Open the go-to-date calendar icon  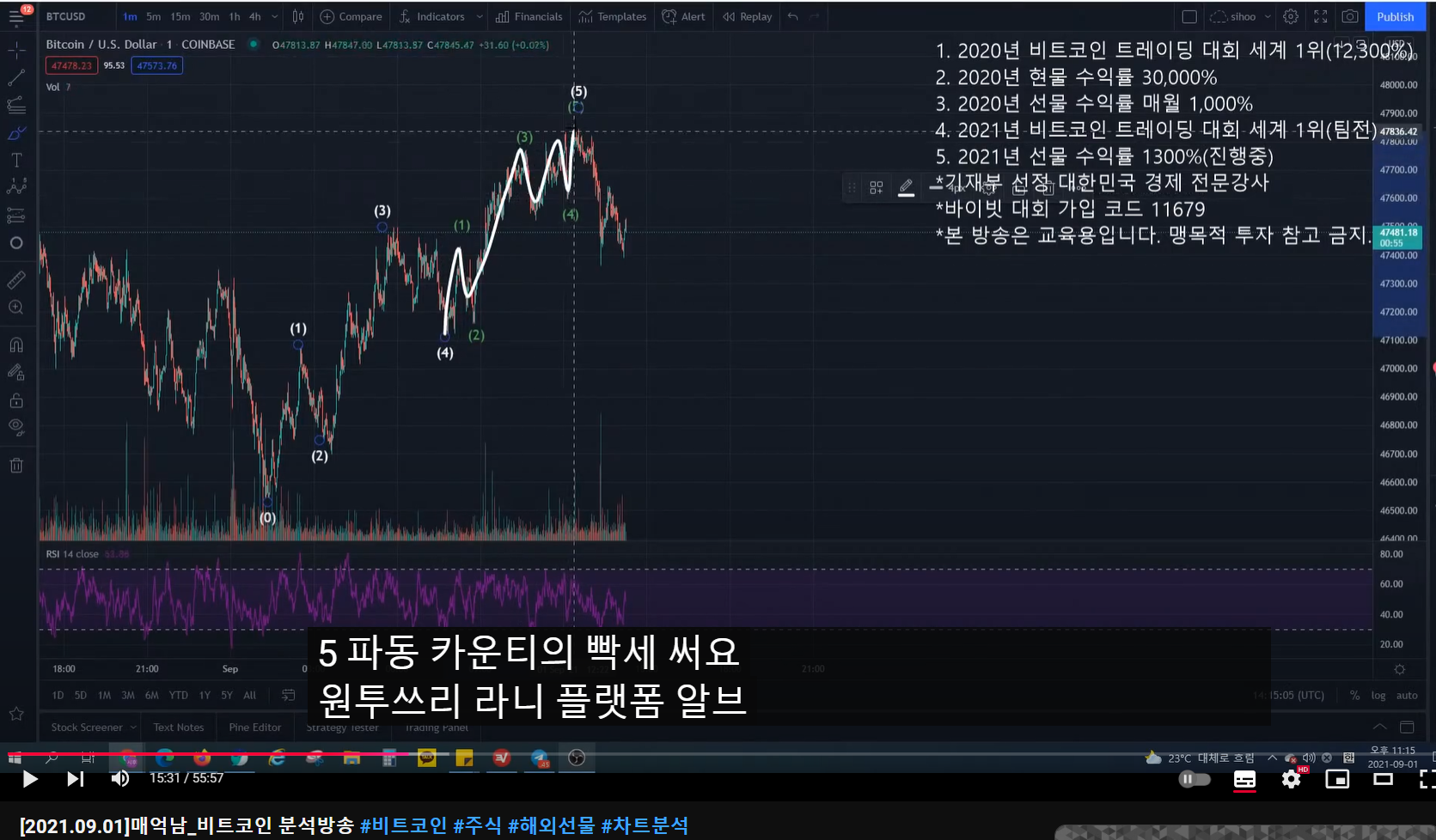(x=289, y=695)
